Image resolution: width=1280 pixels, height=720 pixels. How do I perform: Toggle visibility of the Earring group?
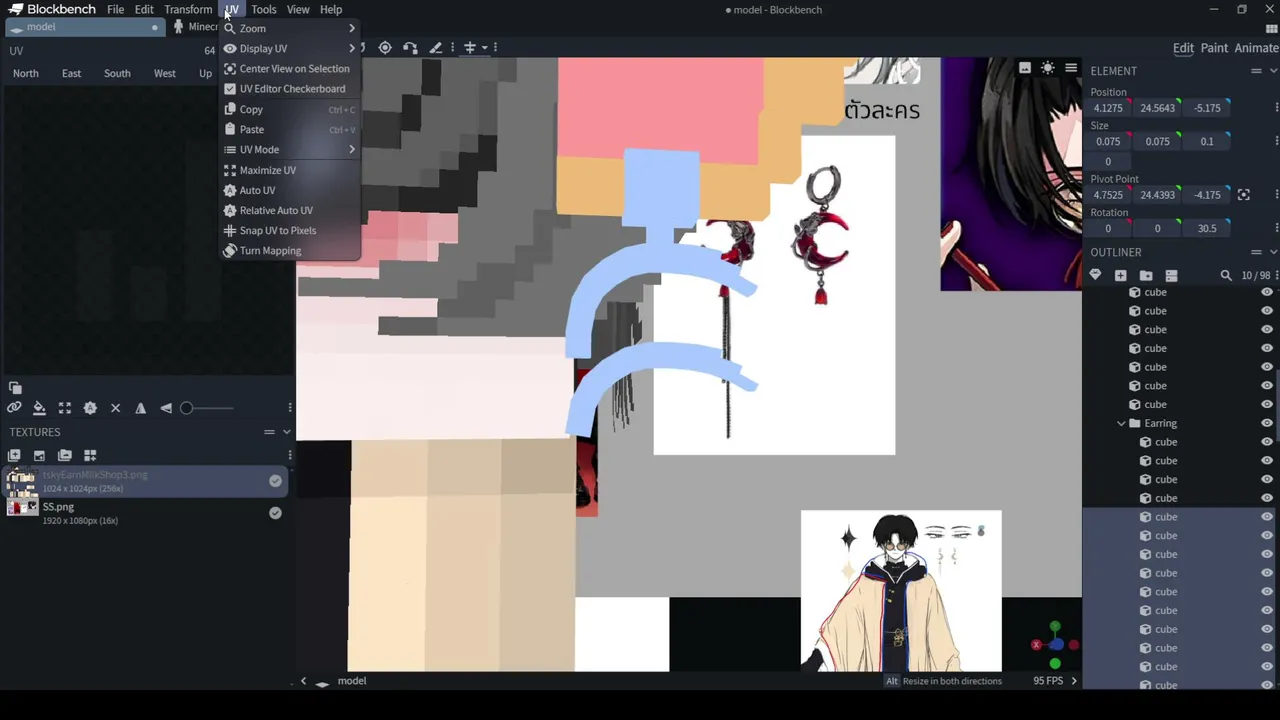1267,423
